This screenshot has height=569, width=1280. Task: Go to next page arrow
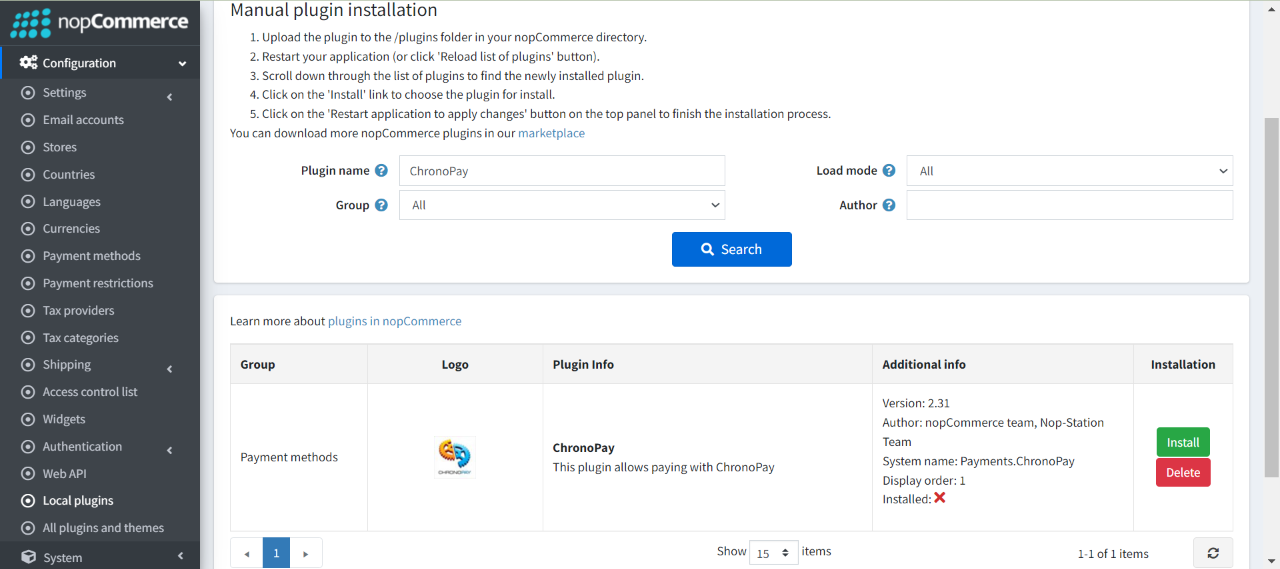[x=306, y=553]
